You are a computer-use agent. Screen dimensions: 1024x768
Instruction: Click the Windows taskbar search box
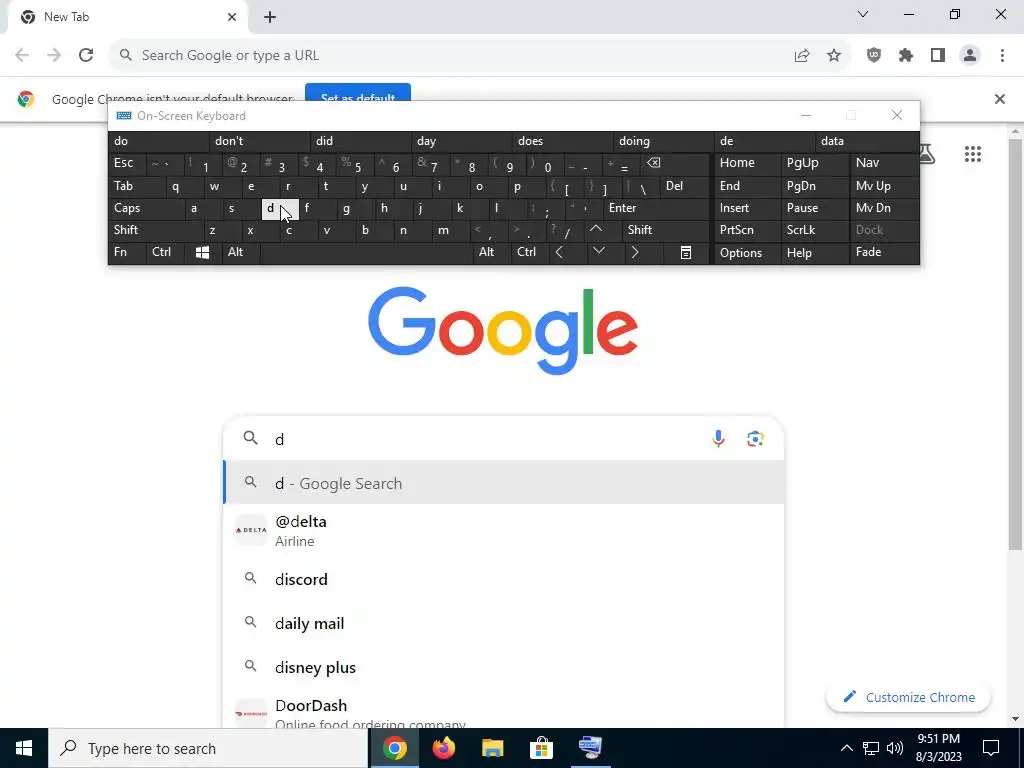(208, 748)
